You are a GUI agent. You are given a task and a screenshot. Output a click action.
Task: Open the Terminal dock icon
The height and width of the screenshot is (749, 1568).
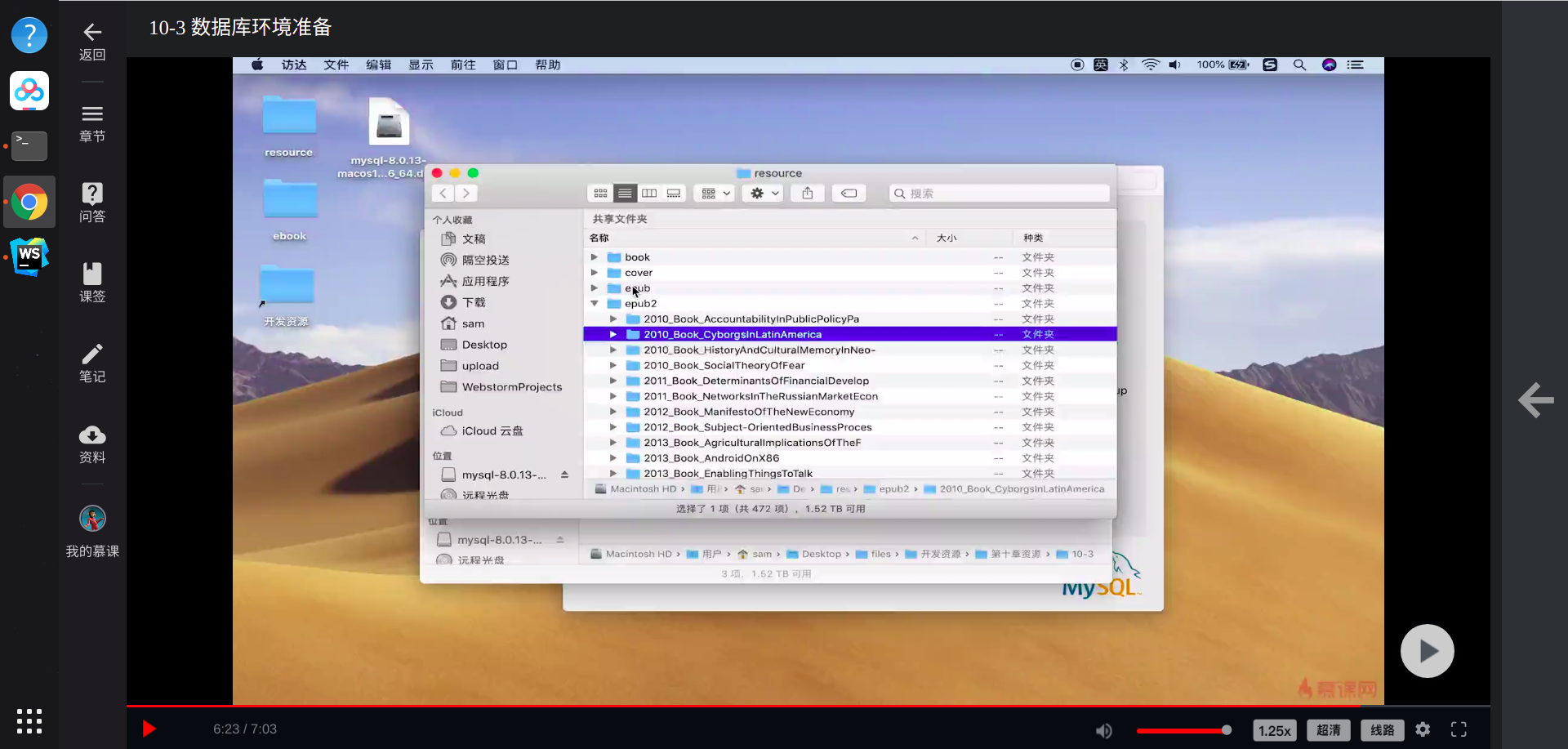29,146
